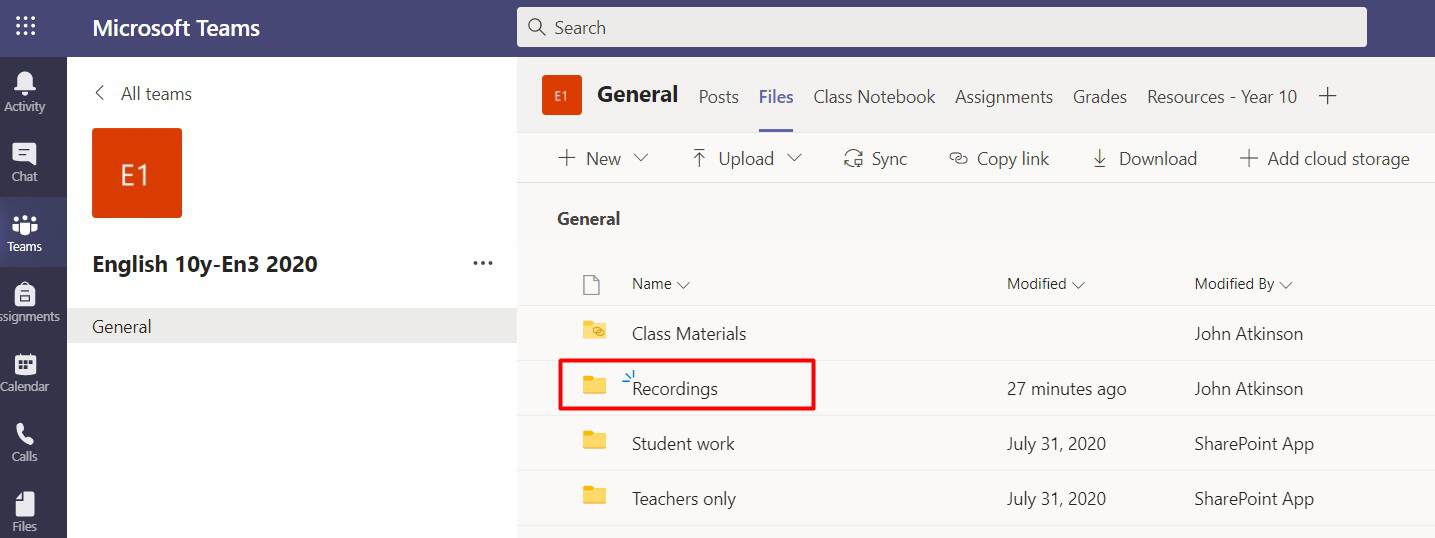The image size is (1435, 538).
Task: Click the Class Materials folder icon
Action: (x=594, y=329)
